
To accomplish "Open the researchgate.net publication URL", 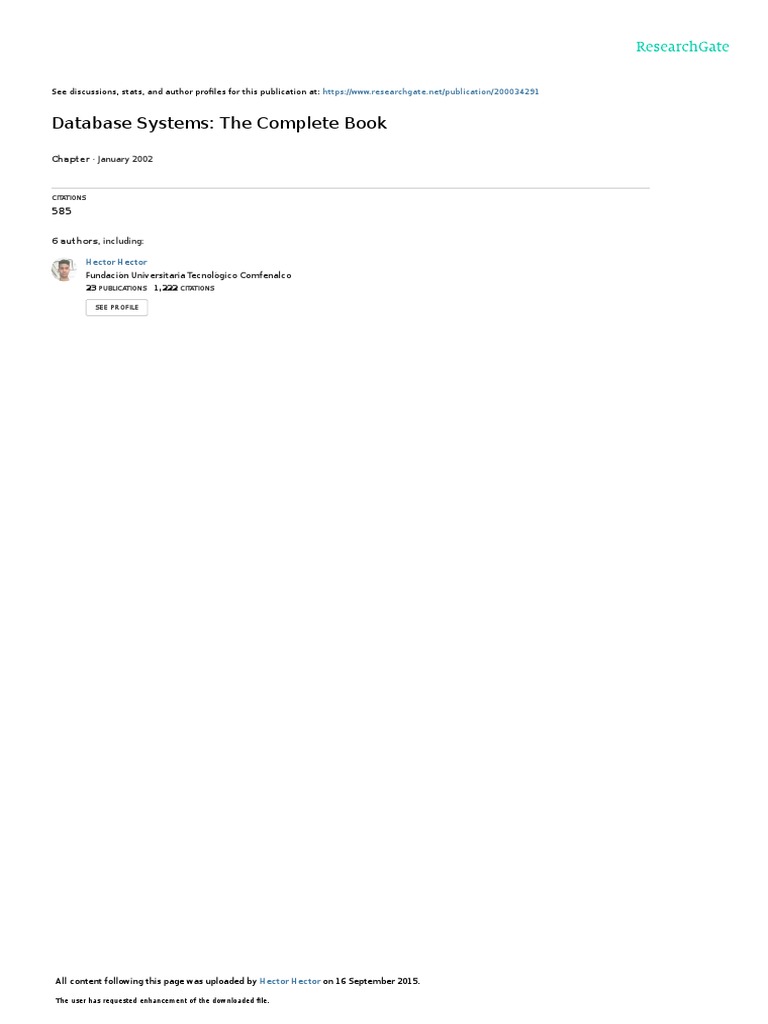I will pos(430,91).
